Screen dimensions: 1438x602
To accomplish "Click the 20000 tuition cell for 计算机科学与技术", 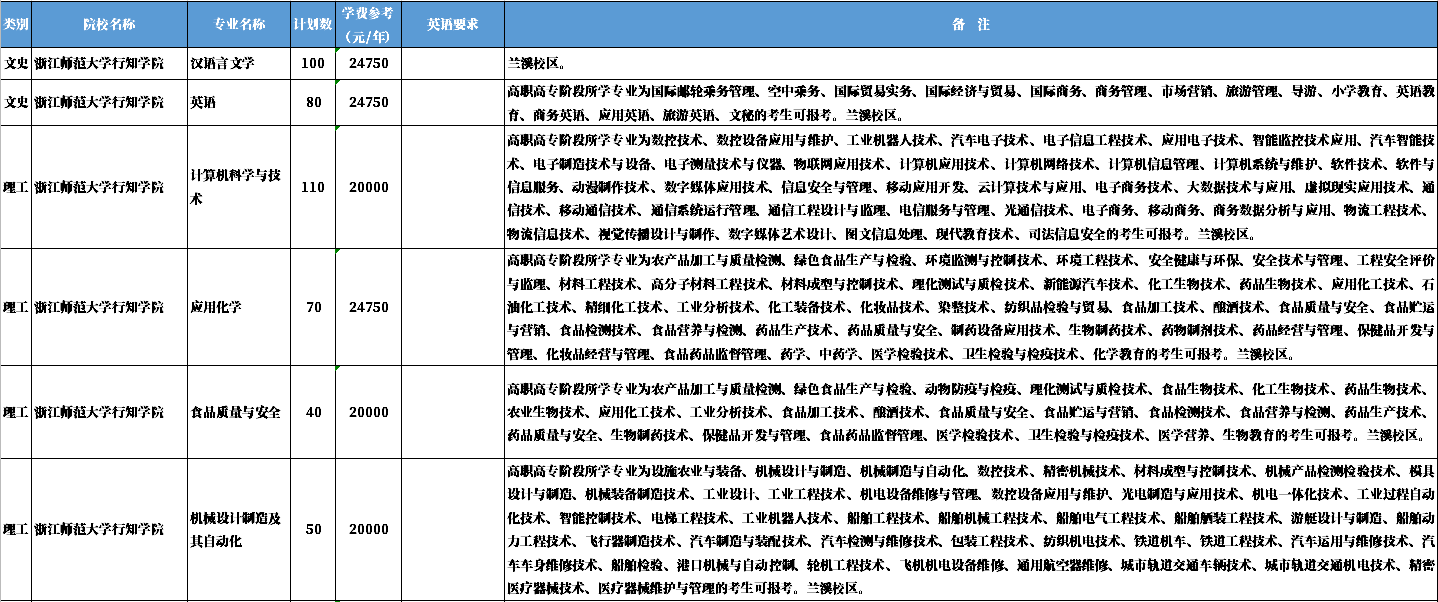I will 369,186.
